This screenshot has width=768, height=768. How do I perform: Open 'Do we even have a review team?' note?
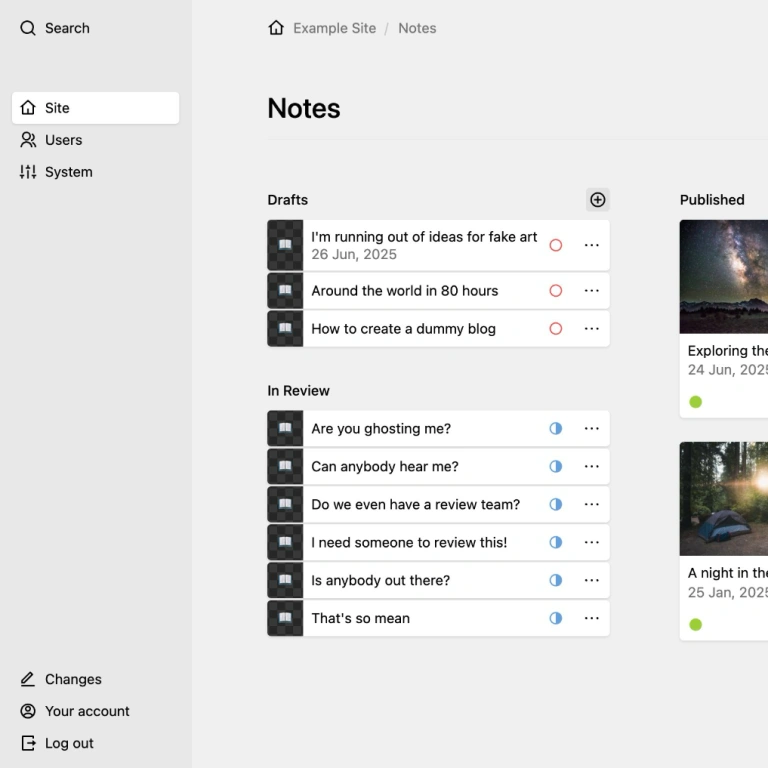click(415, 504)
